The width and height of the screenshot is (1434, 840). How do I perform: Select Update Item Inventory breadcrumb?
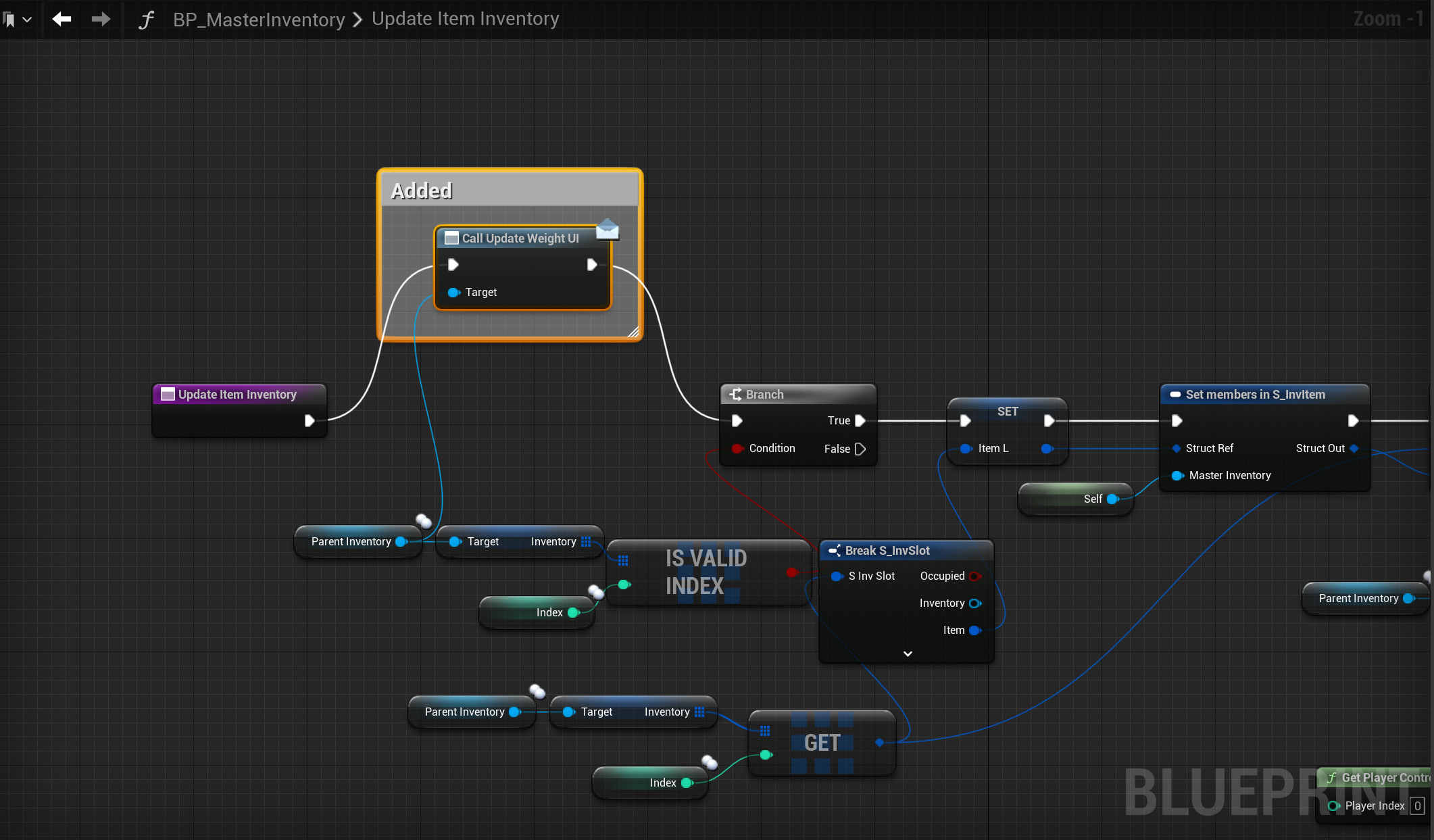click(465, 19)
